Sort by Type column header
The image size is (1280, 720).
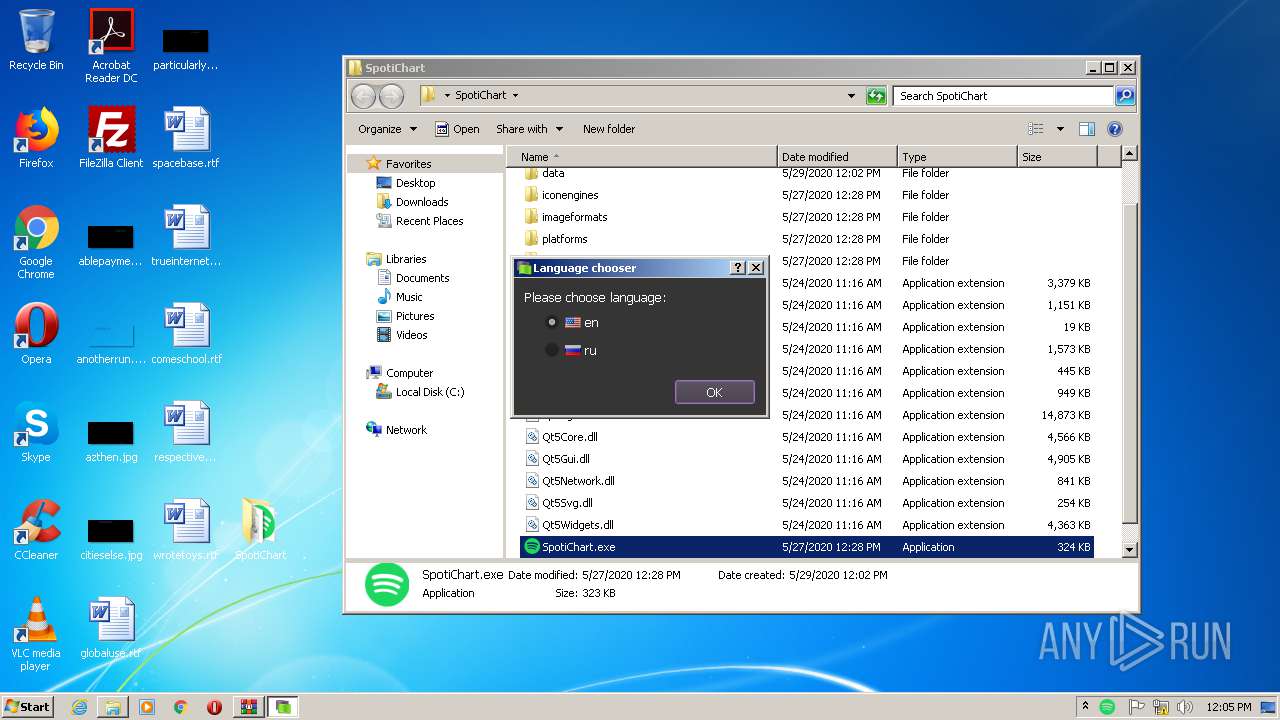[x=957, y=157]
